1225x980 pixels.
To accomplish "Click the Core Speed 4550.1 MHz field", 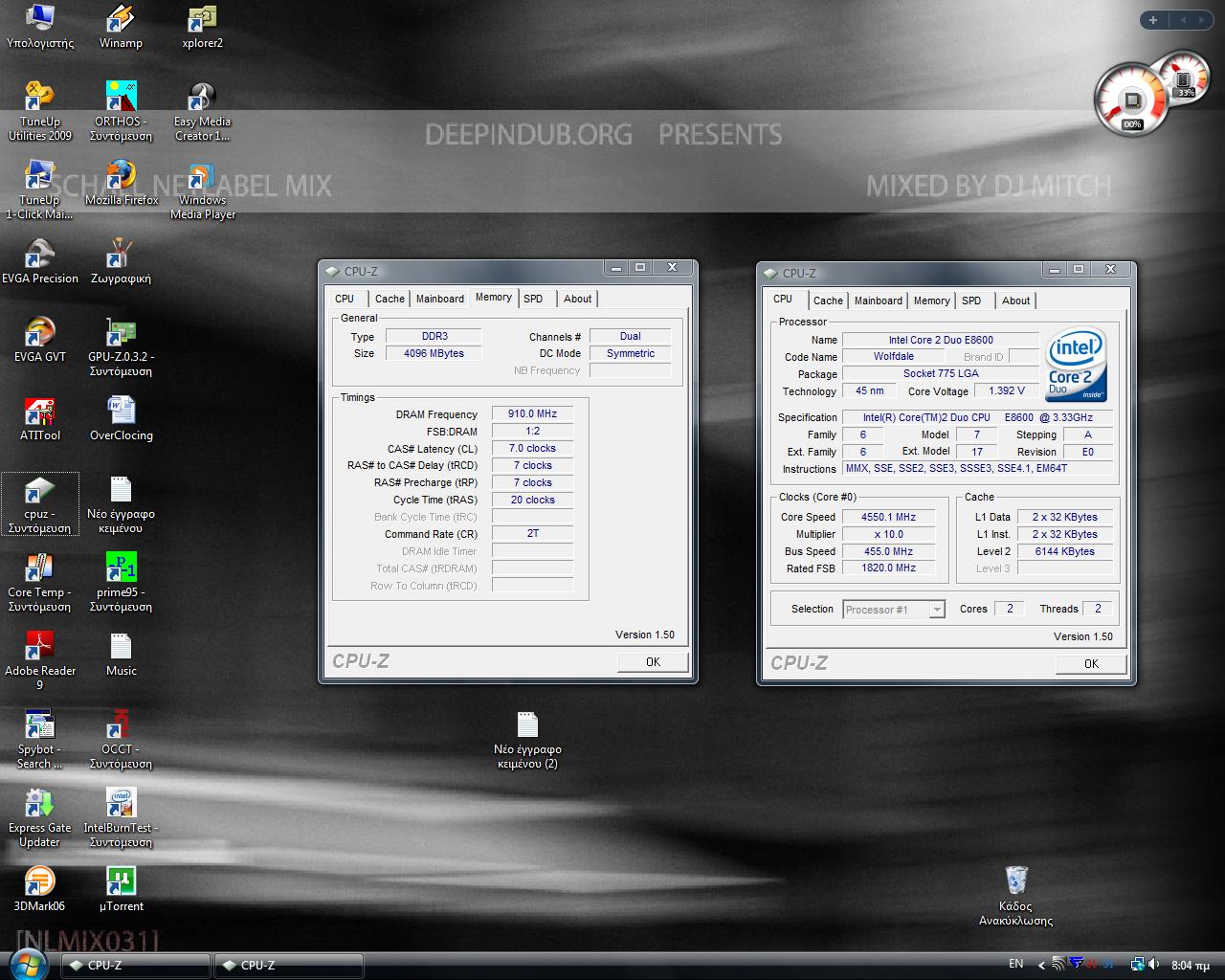I will tap(889, 517).
